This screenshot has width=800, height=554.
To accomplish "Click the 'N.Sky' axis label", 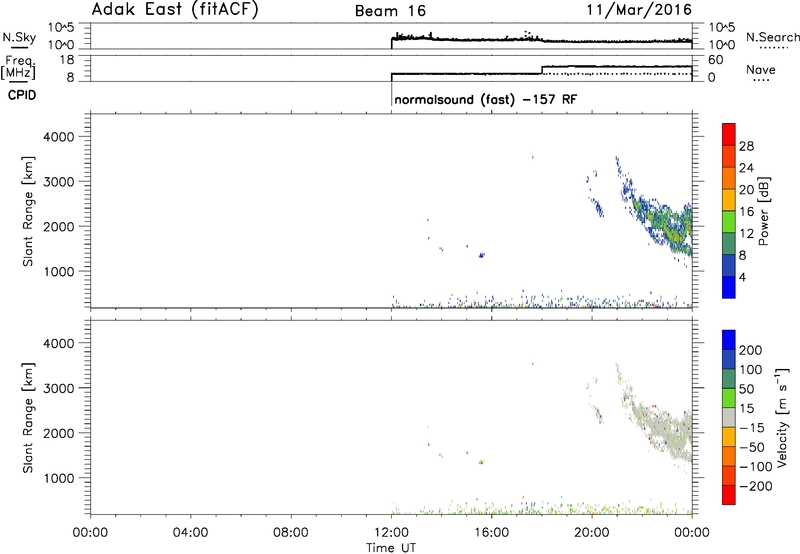I will pos(19,38).
